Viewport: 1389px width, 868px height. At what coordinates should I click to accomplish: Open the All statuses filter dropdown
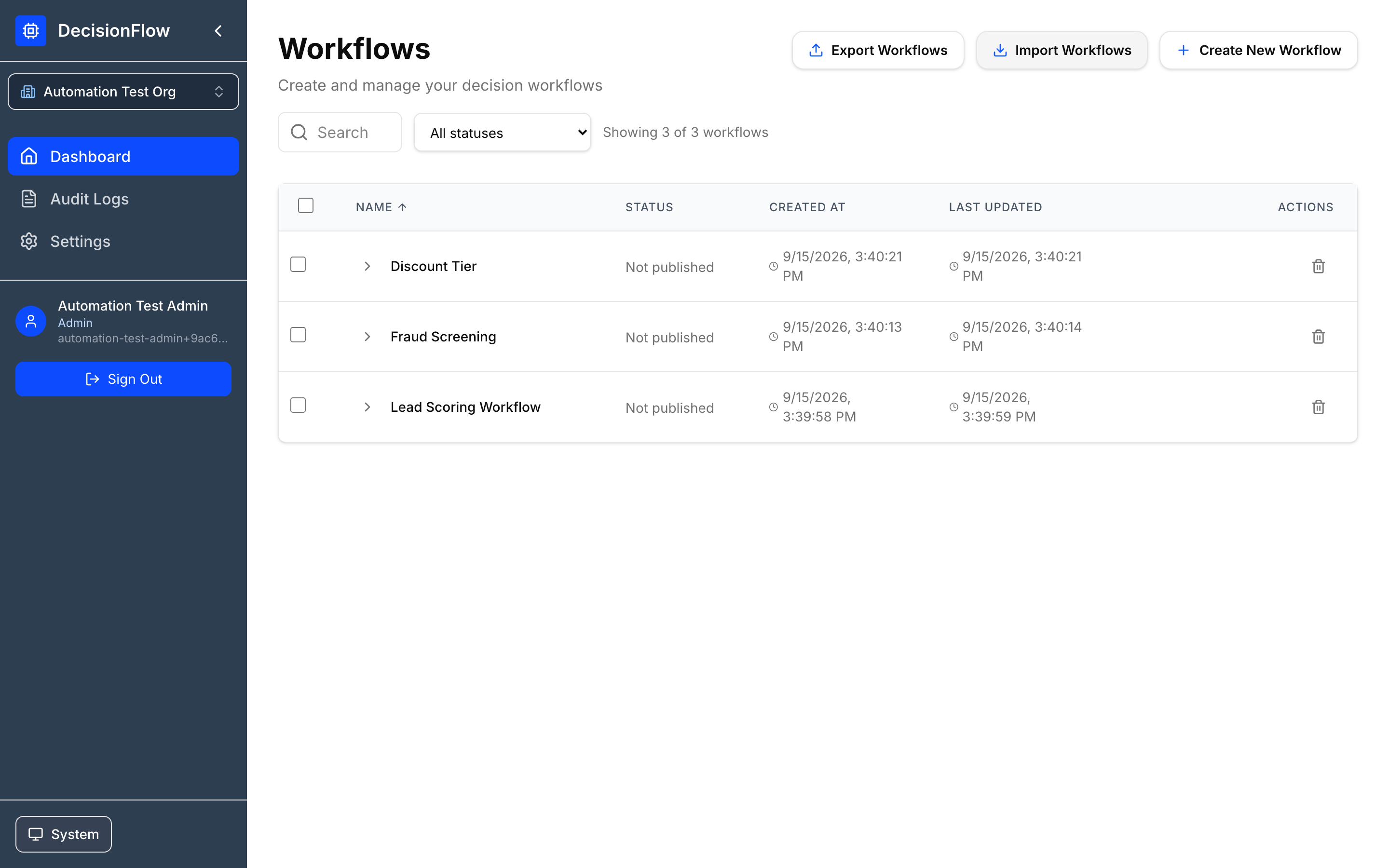(x=502, y=133)
